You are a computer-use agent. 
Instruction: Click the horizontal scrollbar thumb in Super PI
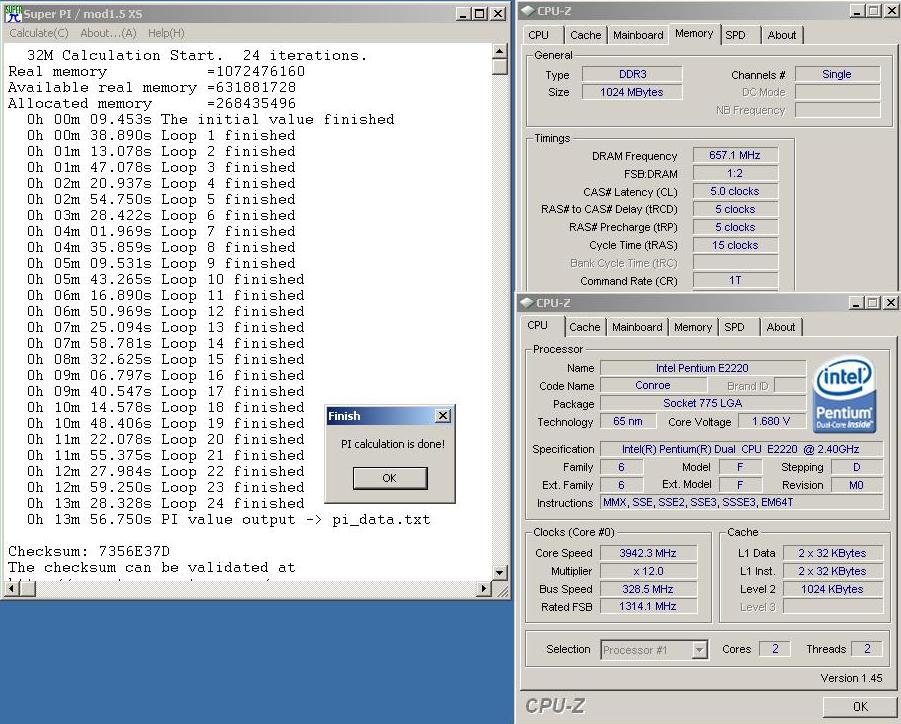28,588
